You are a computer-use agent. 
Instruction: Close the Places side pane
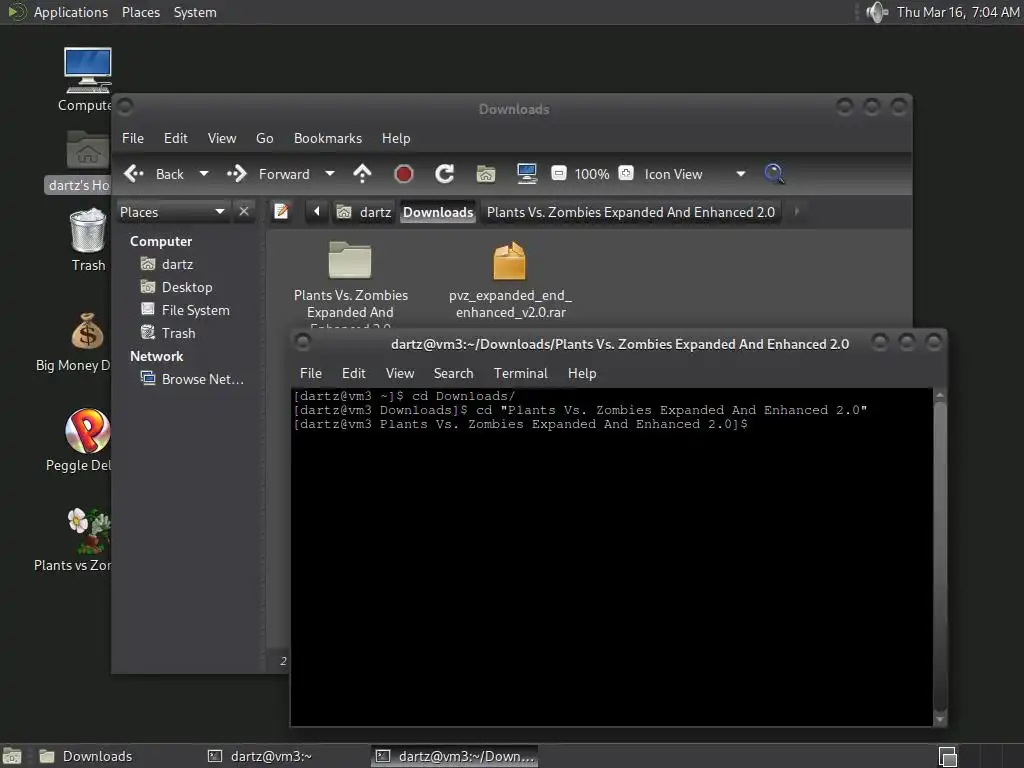coord(244,212)
